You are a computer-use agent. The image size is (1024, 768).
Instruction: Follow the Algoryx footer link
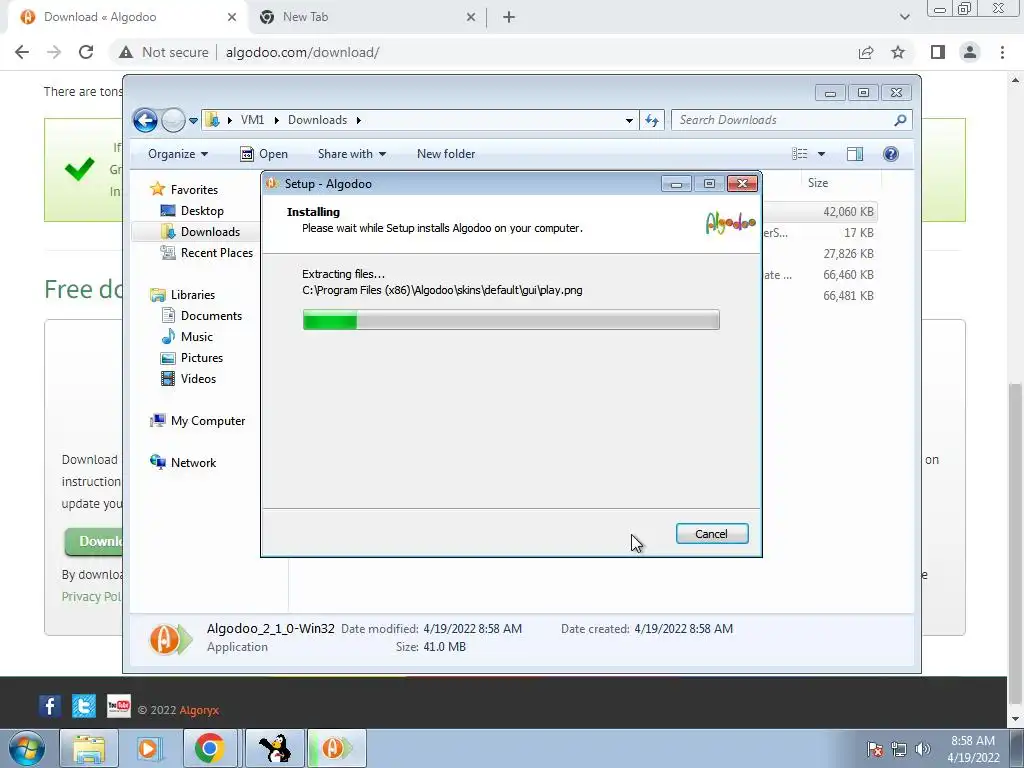(199, 710)
